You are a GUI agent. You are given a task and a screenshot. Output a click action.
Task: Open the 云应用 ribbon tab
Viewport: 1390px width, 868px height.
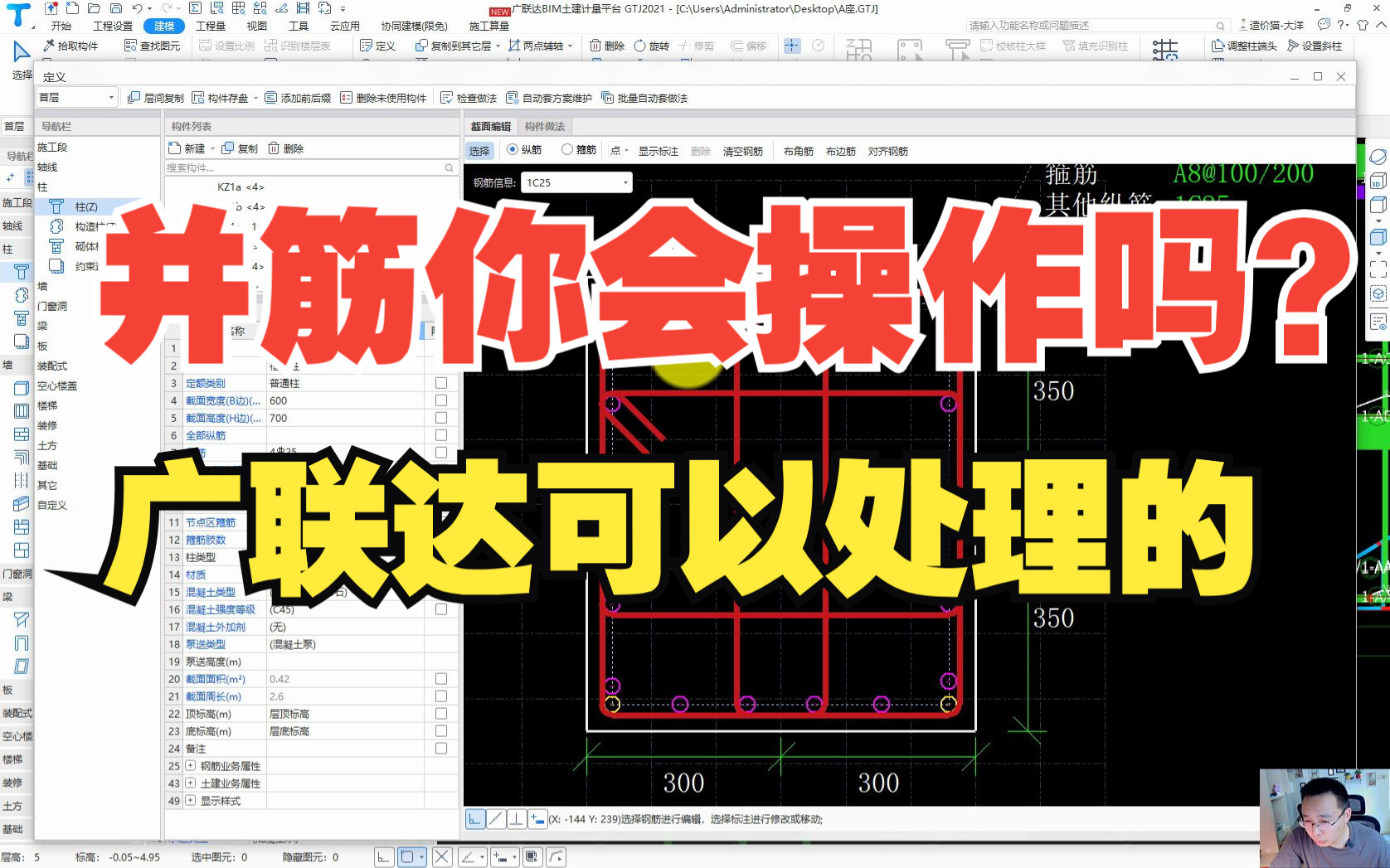344,26
